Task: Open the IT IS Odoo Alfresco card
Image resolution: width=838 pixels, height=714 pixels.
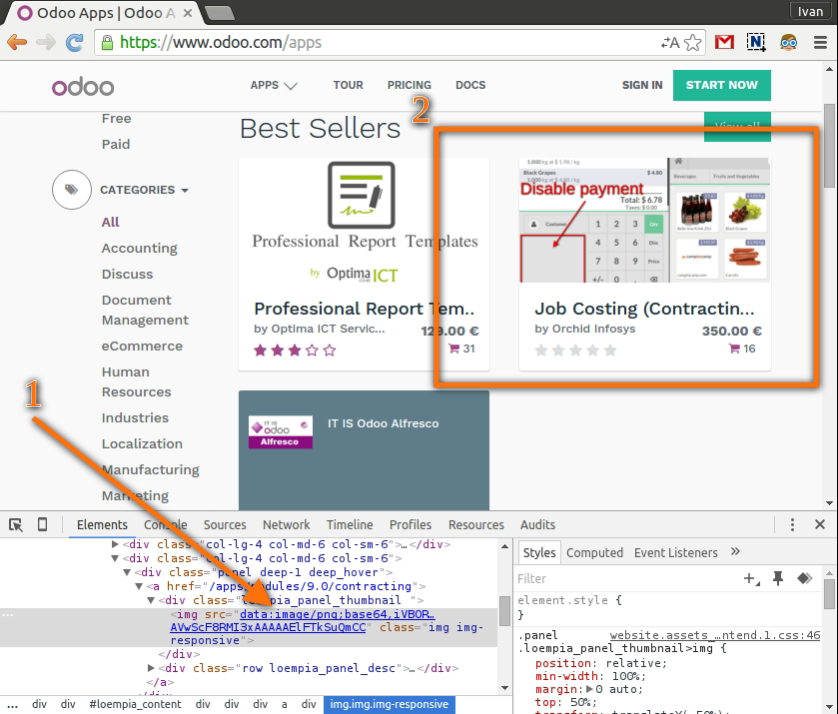Action: click(x=363, y=449)
